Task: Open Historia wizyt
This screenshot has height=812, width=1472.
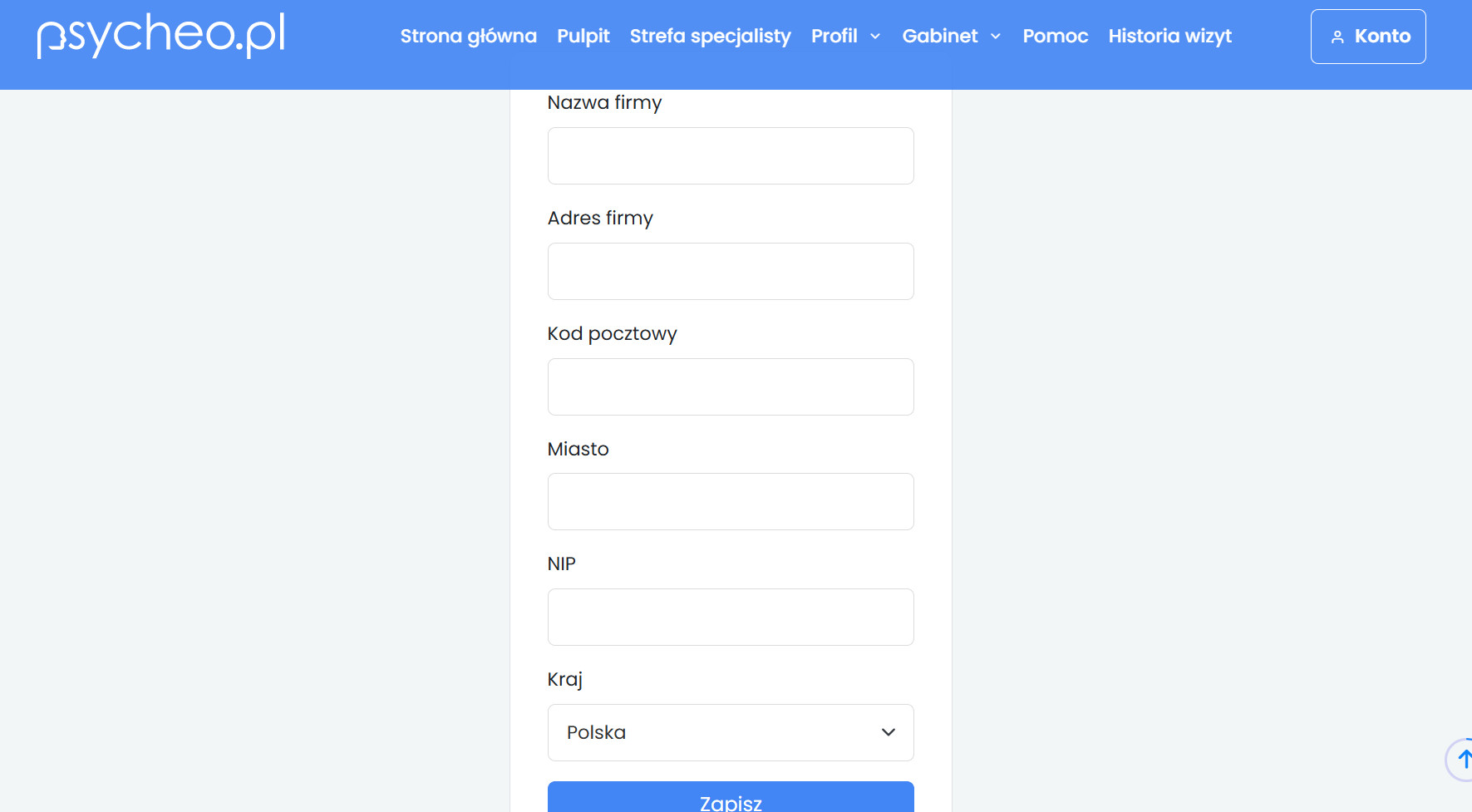Action: click(x=1169, y=37)
